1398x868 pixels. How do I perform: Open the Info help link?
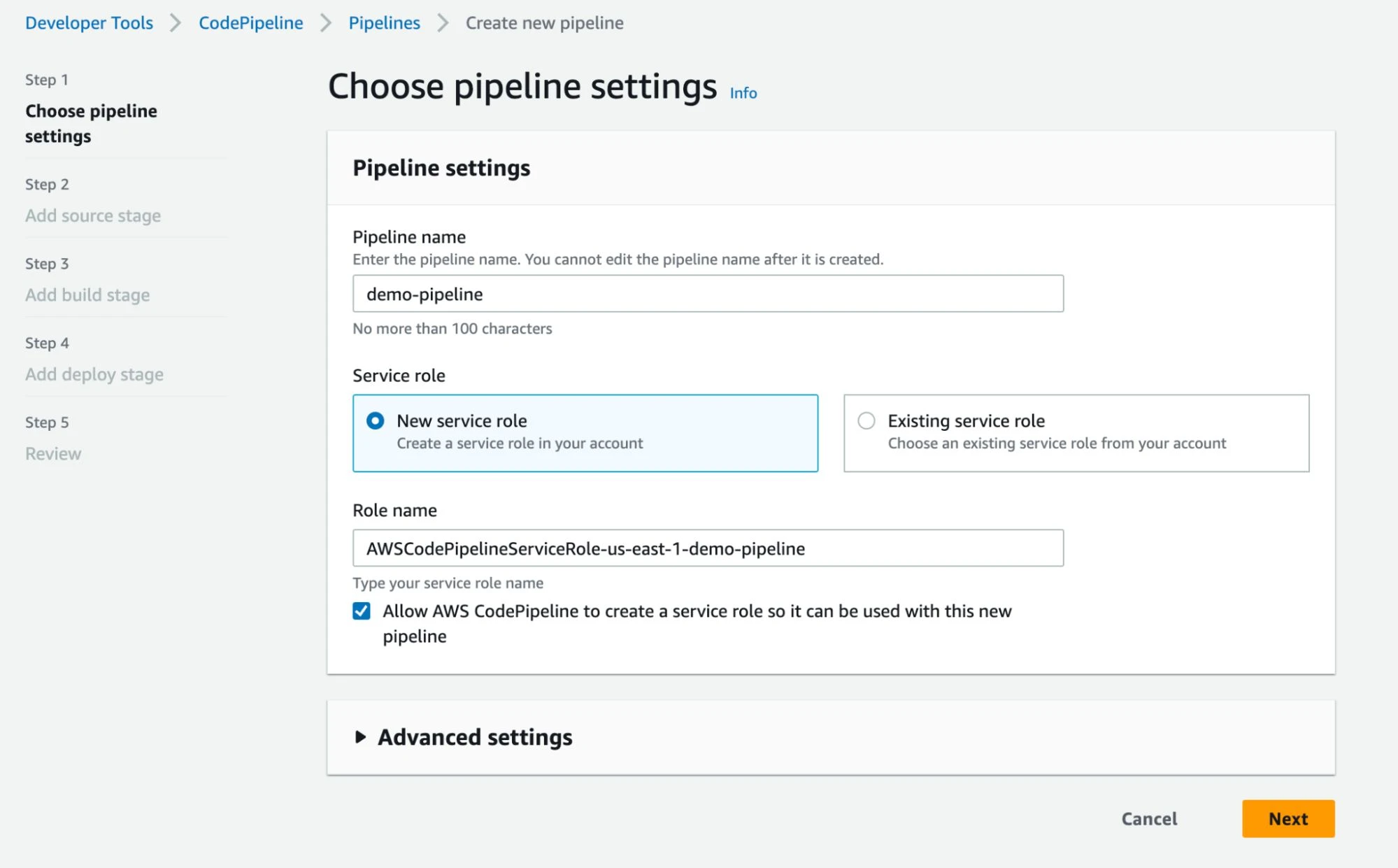[742, 92]
